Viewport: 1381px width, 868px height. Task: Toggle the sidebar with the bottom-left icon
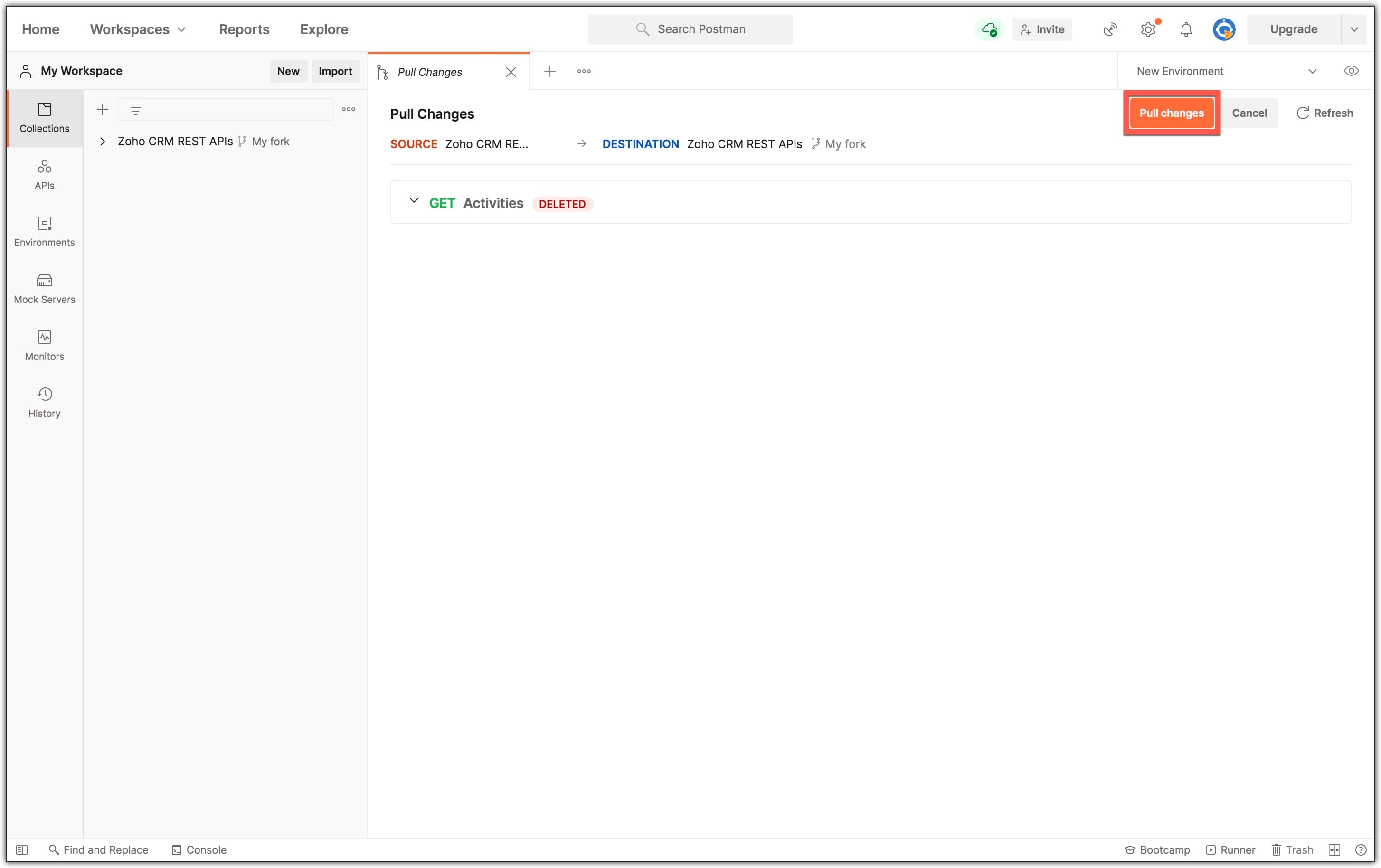pos(22,849)
